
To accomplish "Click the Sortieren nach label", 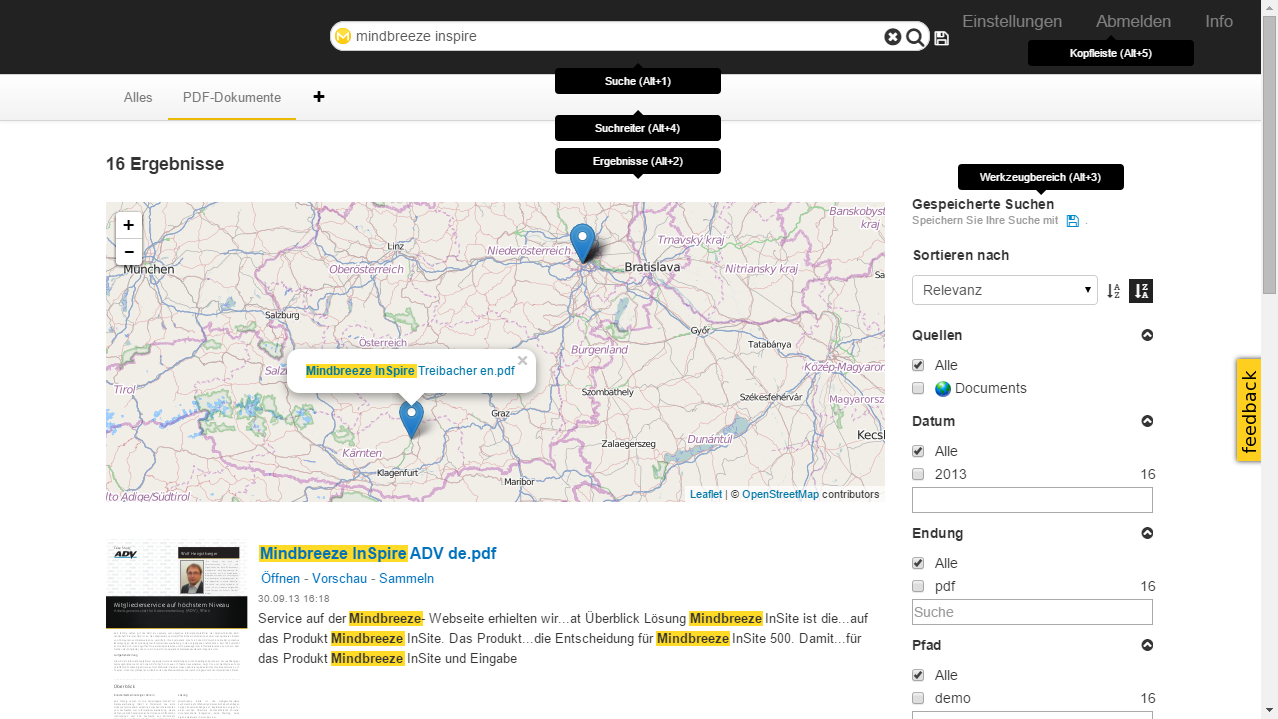I will (961, 255).
